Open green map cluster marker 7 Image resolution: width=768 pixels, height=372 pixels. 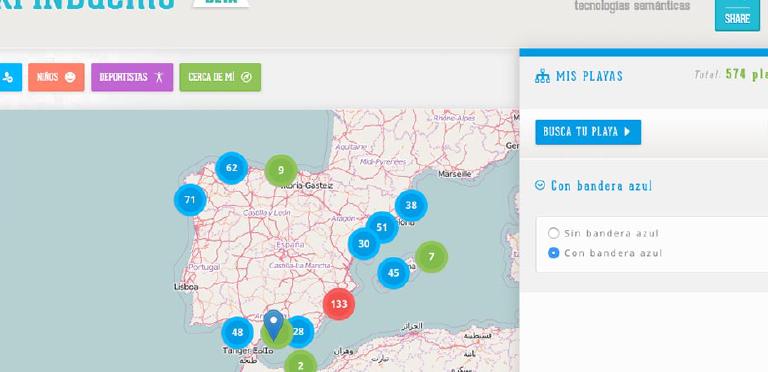[x=431, y=257]
